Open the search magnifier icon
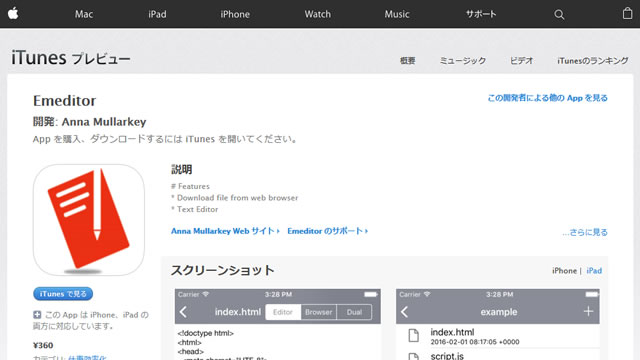 click(559, 15)
